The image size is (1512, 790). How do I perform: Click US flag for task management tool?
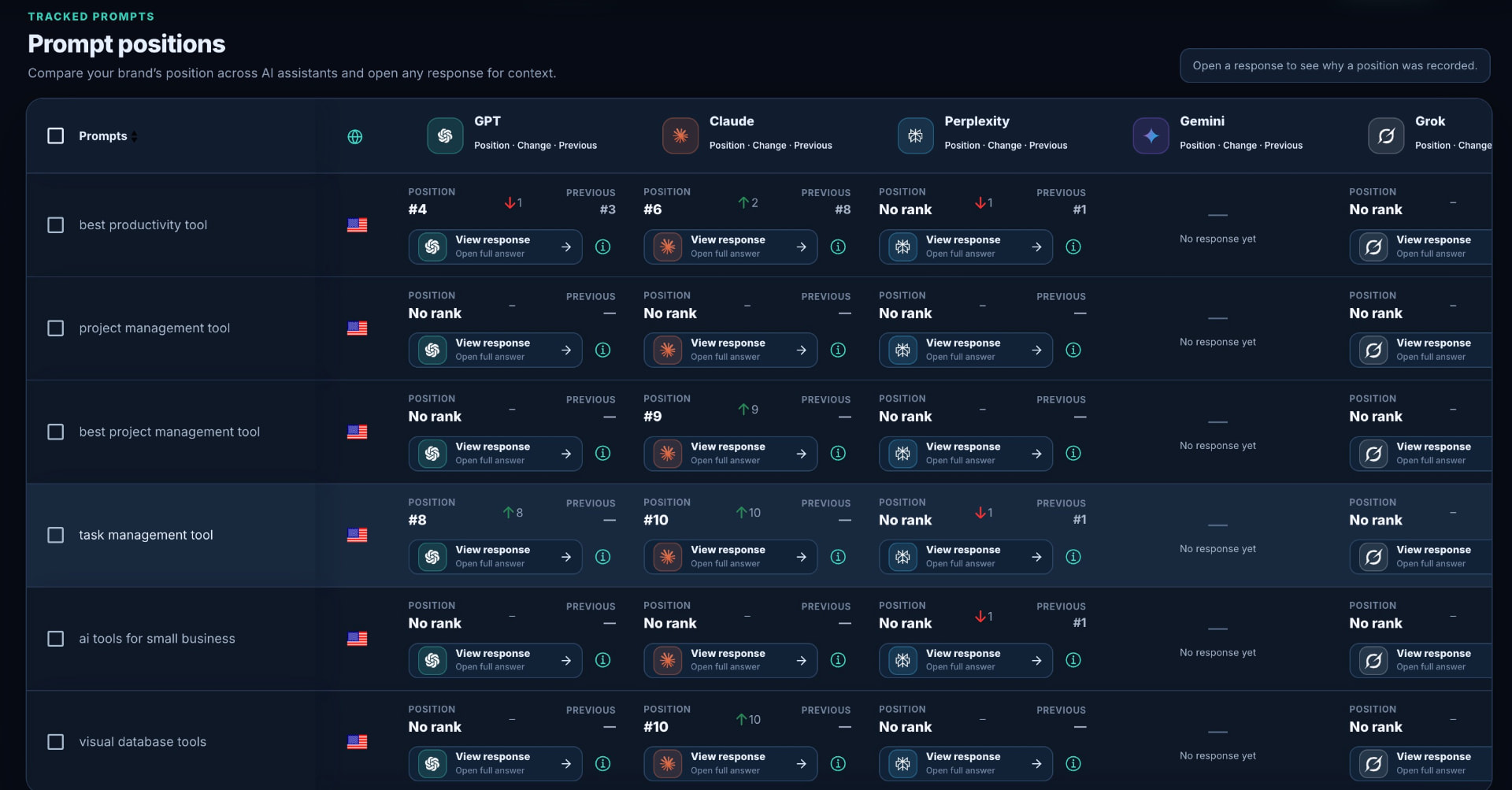[358, 536]
